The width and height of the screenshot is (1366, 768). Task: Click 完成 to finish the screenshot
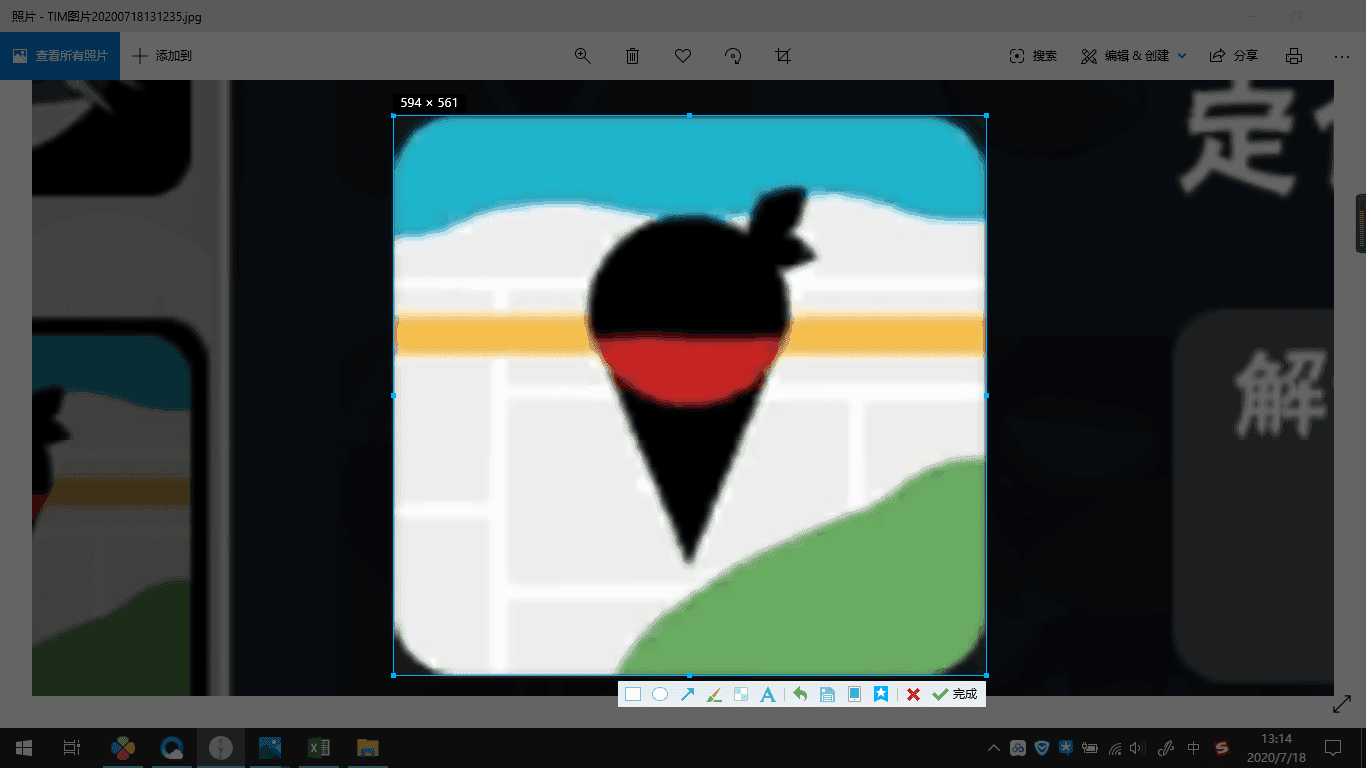[955, 694]
